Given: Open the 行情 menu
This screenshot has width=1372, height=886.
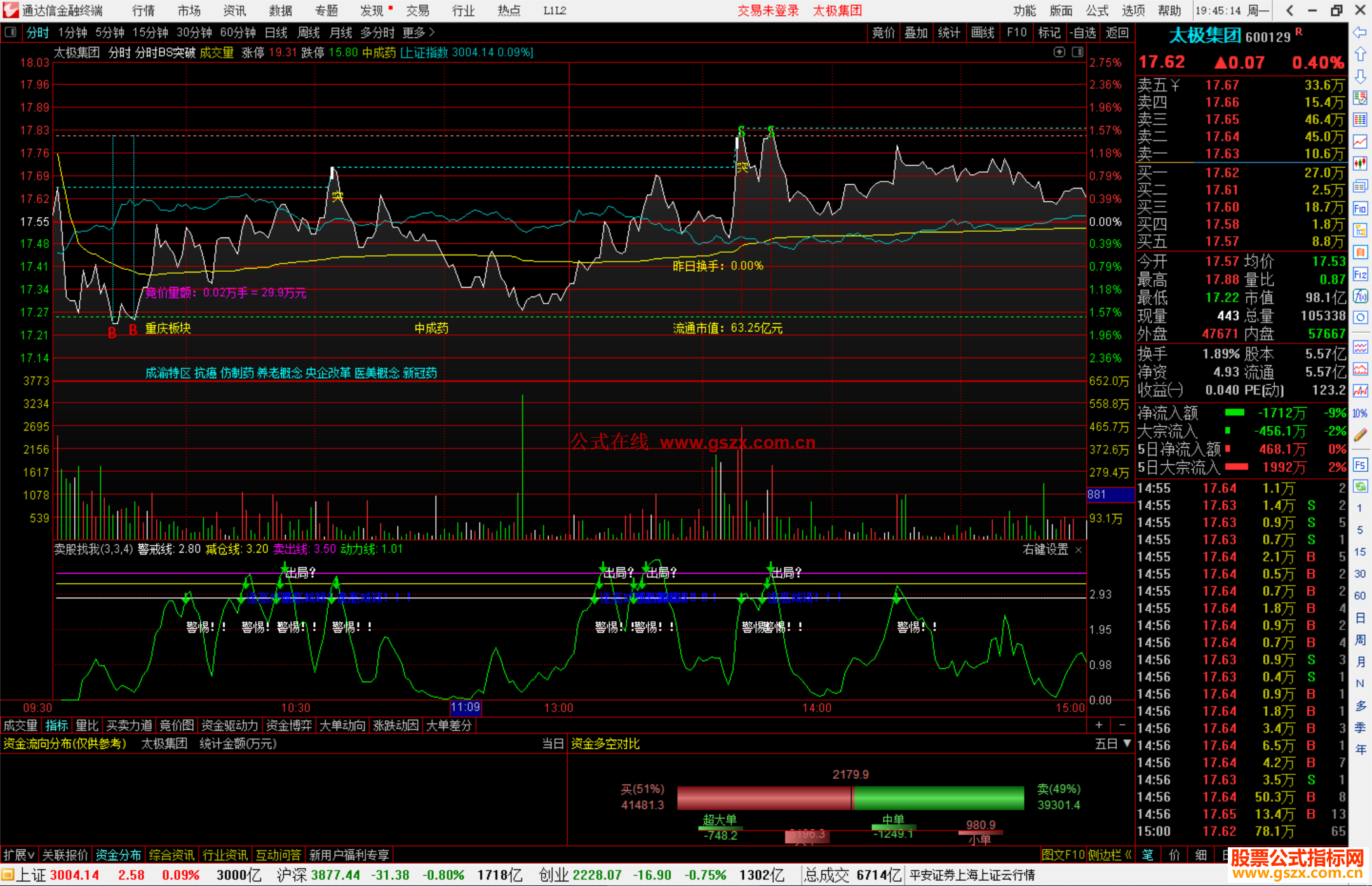Looking at the screenshot, I should [x=144, y=11].
